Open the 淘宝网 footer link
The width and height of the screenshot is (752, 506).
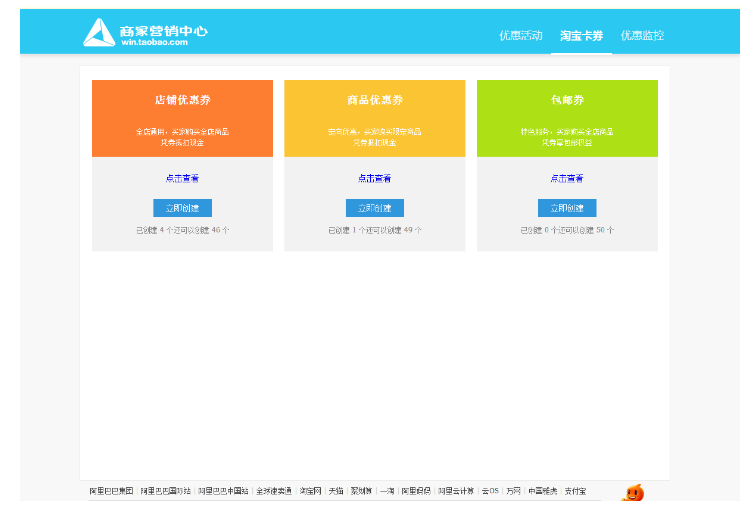[310, 491]
